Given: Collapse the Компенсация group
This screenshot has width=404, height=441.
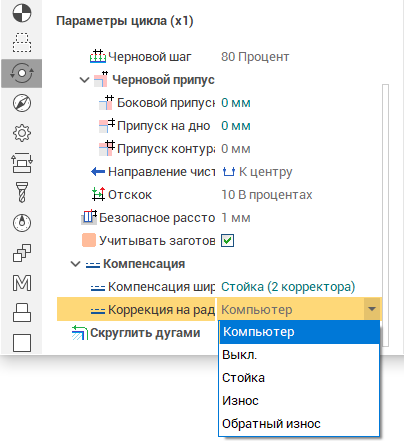Looking at the screenshot, I should (76, 264).
